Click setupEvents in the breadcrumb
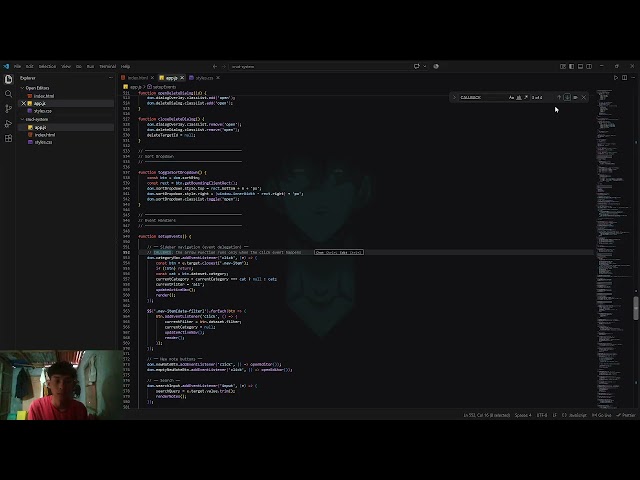This screenshot has height=480, width=640. 164,87
